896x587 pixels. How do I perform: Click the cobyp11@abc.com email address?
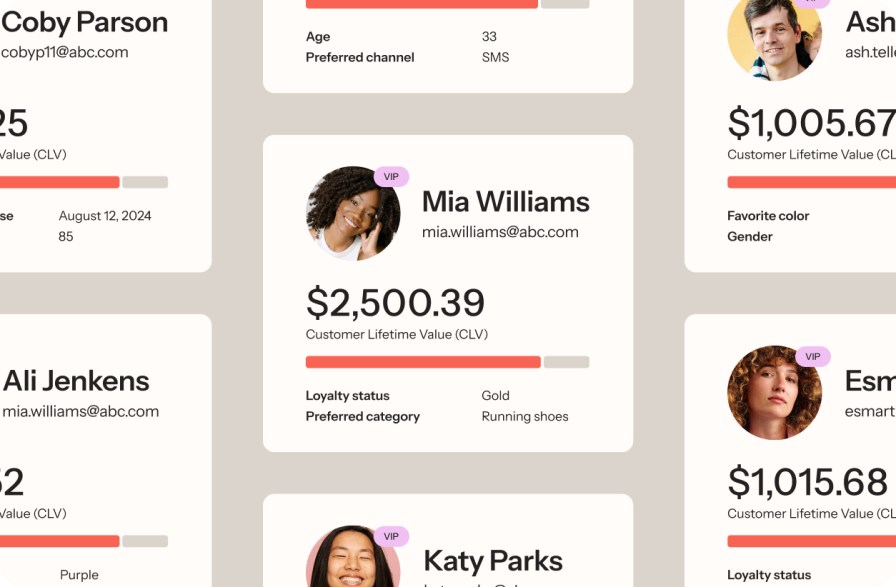coord(64,52)
